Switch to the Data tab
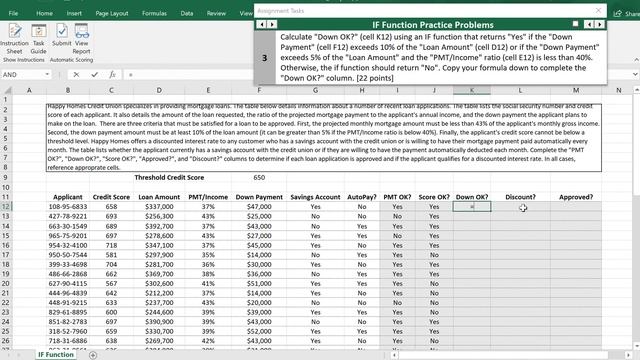This screenshot has height=360, width=640. pos(187,13)
